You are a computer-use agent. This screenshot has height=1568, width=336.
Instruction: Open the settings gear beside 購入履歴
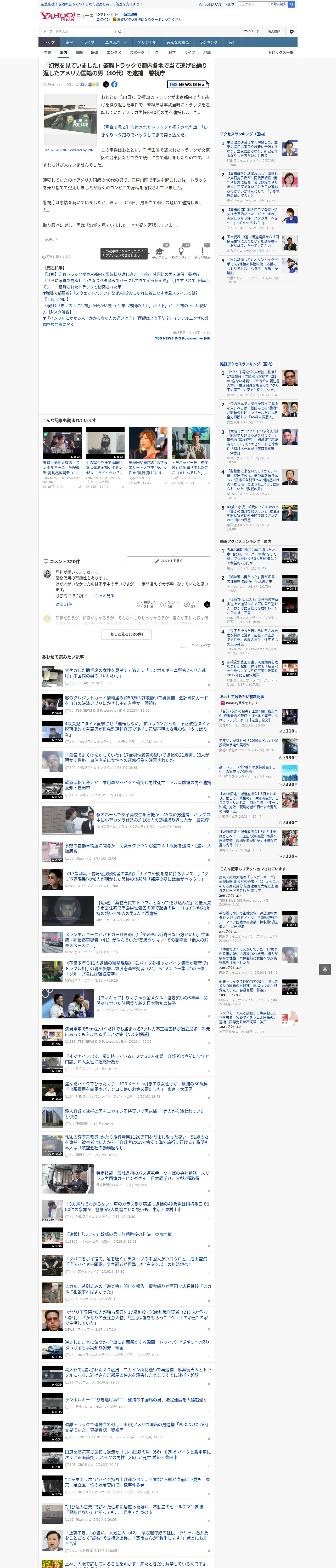(x=292, y=31)
